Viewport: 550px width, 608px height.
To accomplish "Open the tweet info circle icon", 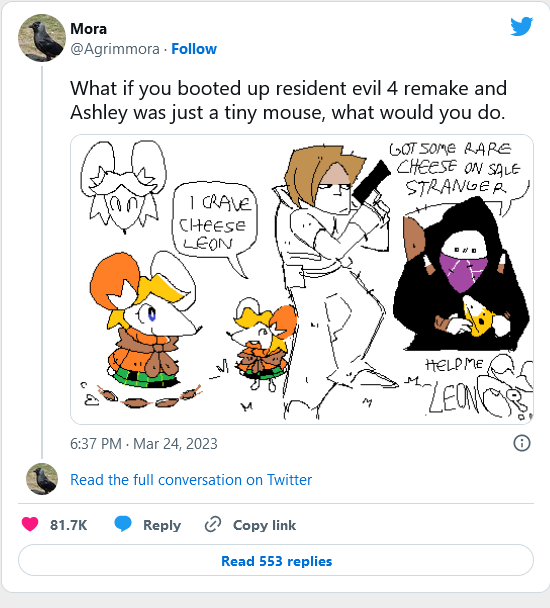I will pyautogui.click(x=522, y=443).
